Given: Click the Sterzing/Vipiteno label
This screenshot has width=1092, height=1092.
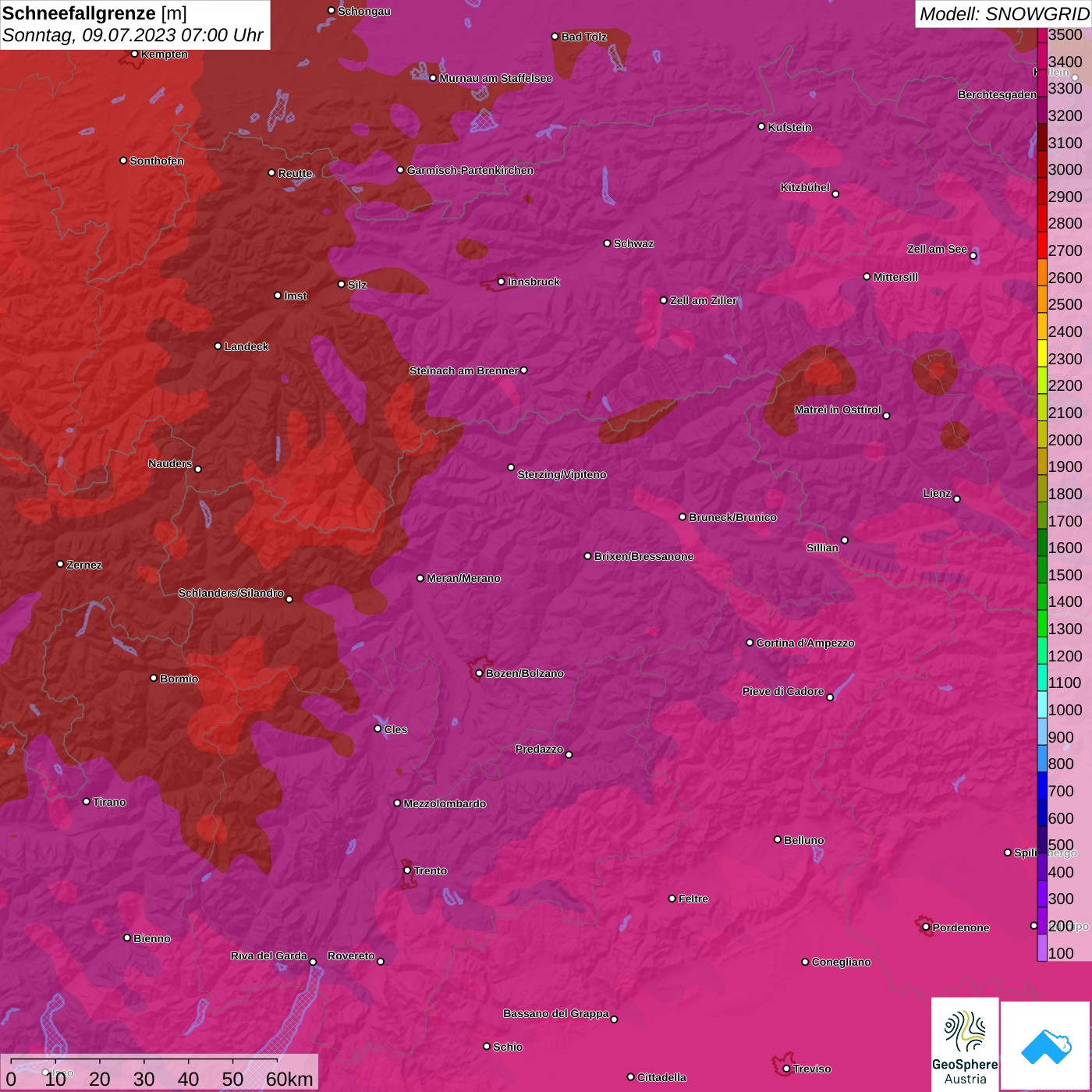Looking at the screenshot, I should 562,474.
